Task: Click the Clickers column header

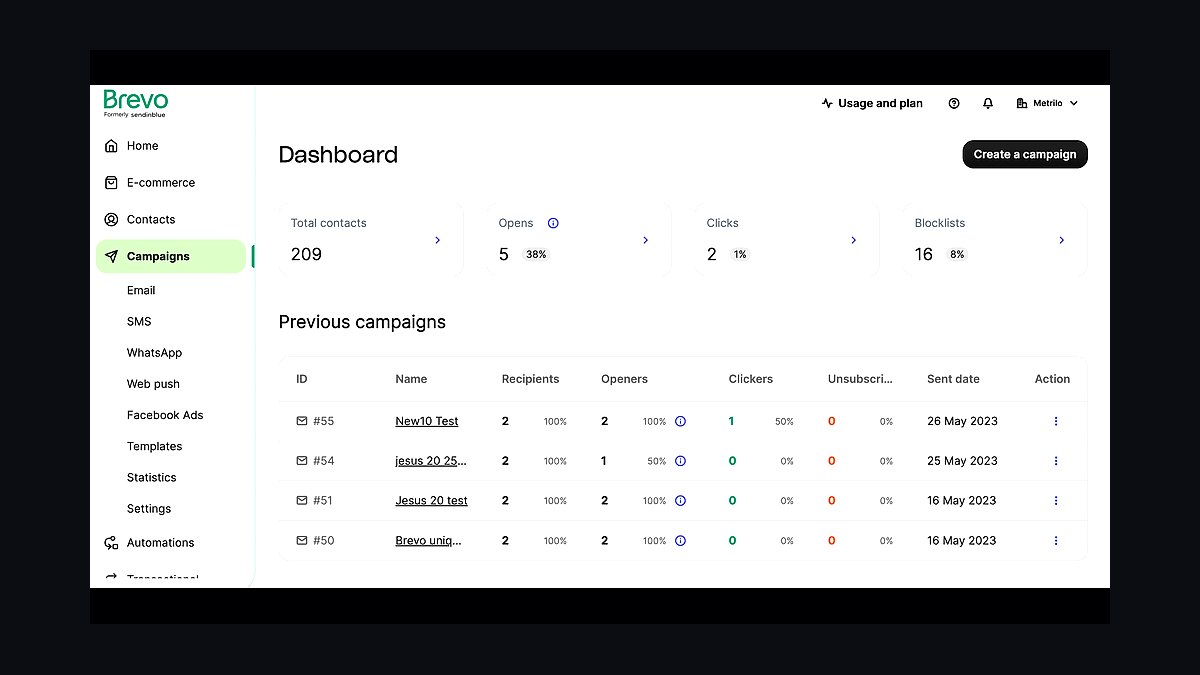Action: click(x=751, y=379)
